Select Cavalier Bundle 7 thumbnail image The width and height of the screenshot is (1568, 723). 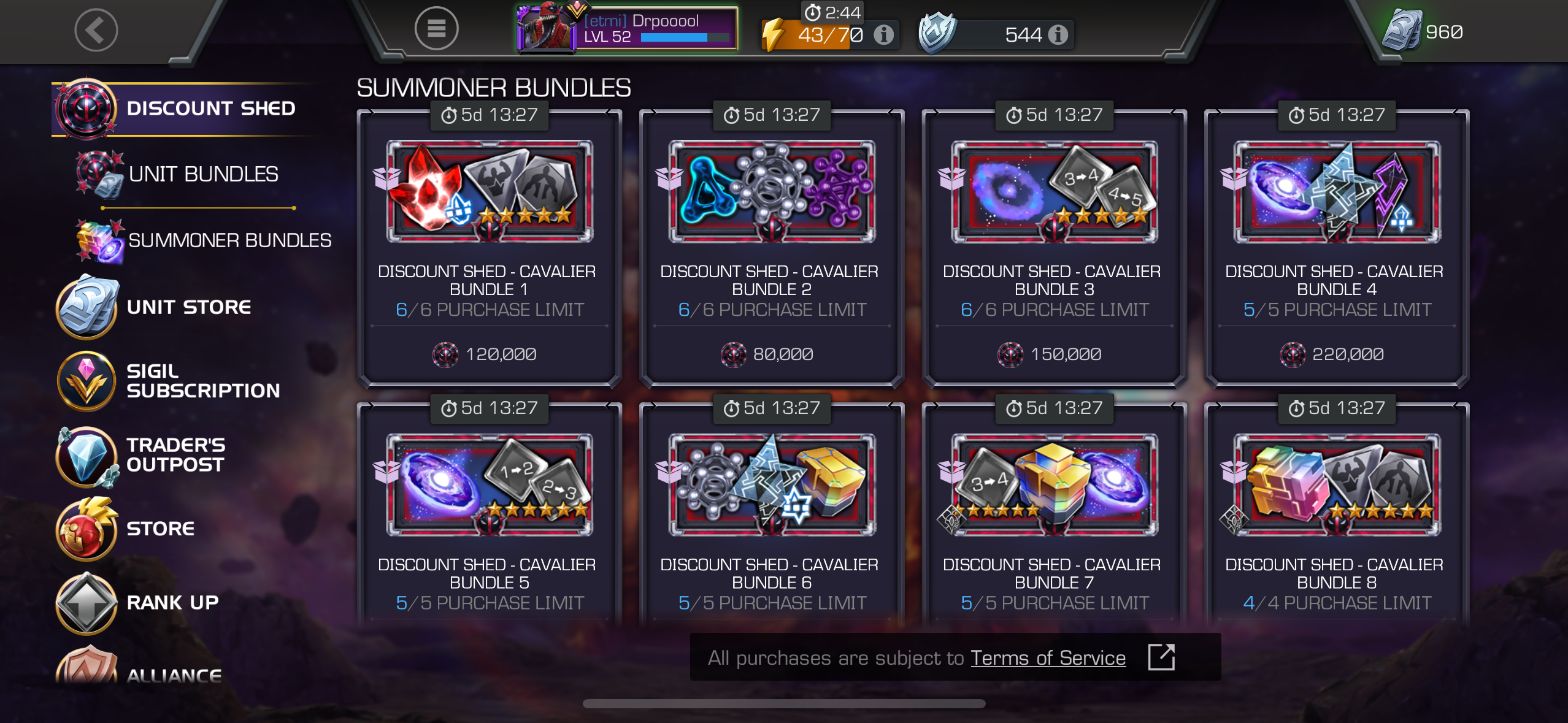coord(1054,485)
